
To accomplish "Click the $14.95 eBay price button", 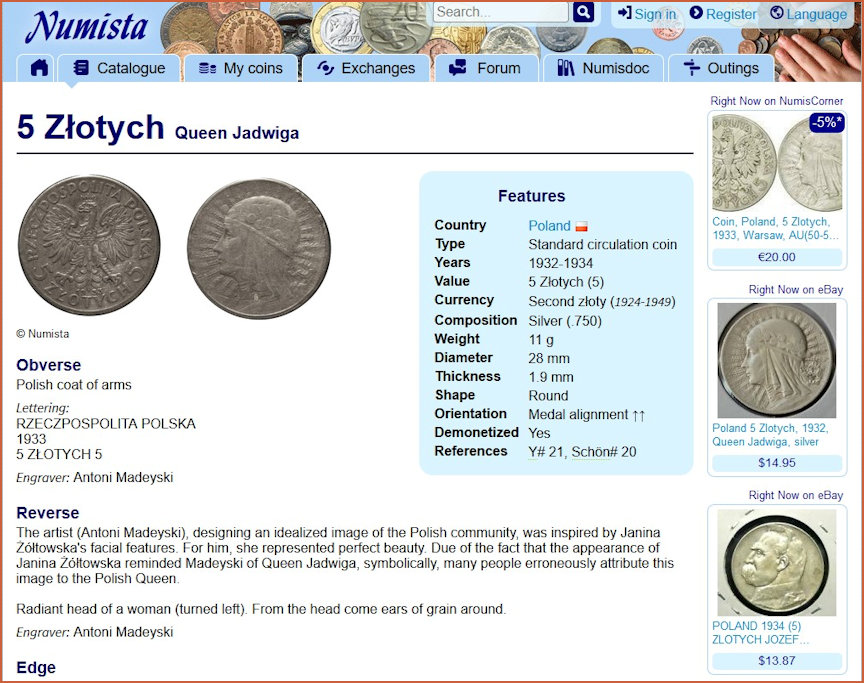I will pyautogui.click(x=777, y=463).
